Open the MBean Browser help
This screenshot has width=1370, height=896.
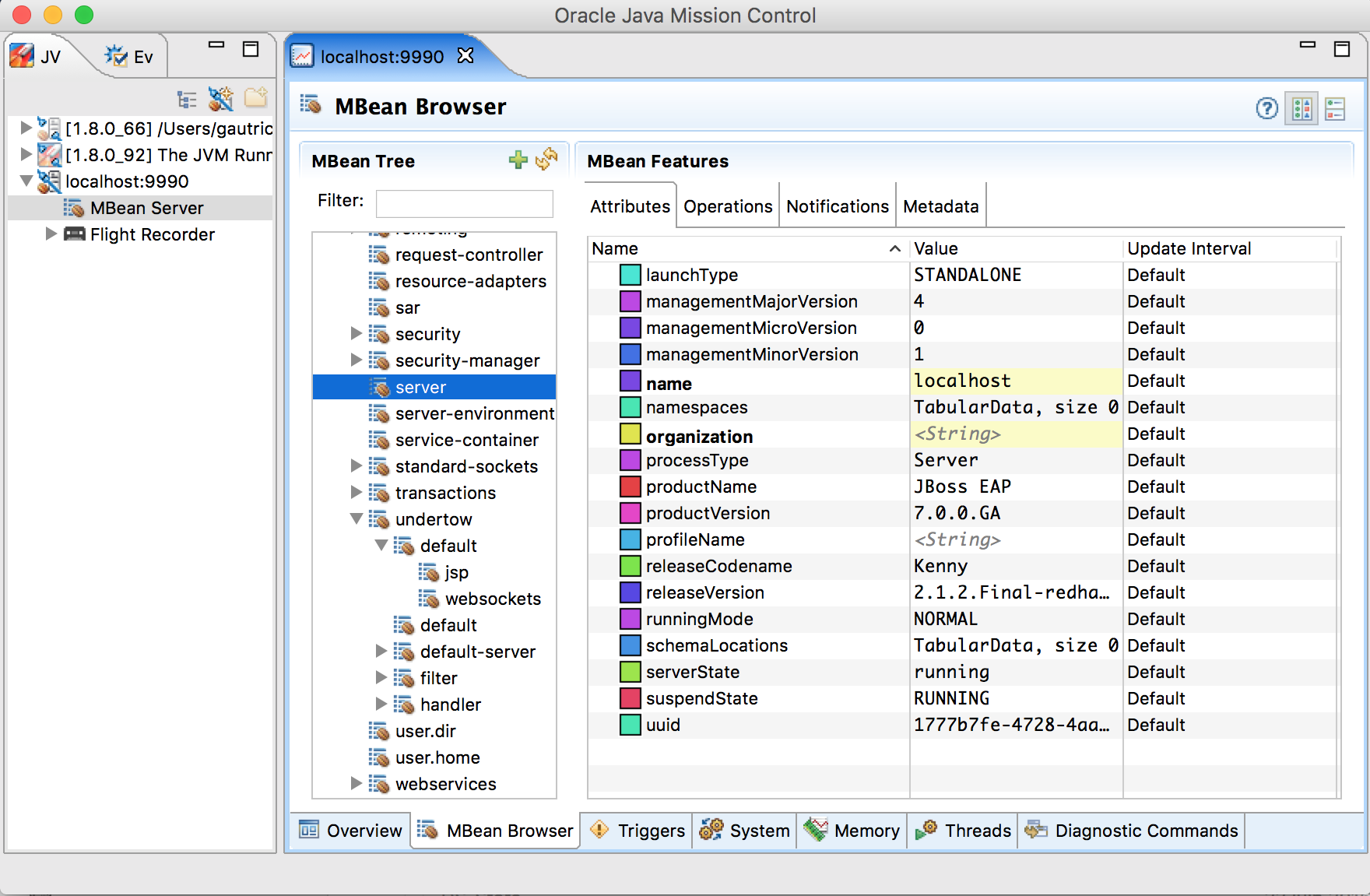click(1267, 109)
